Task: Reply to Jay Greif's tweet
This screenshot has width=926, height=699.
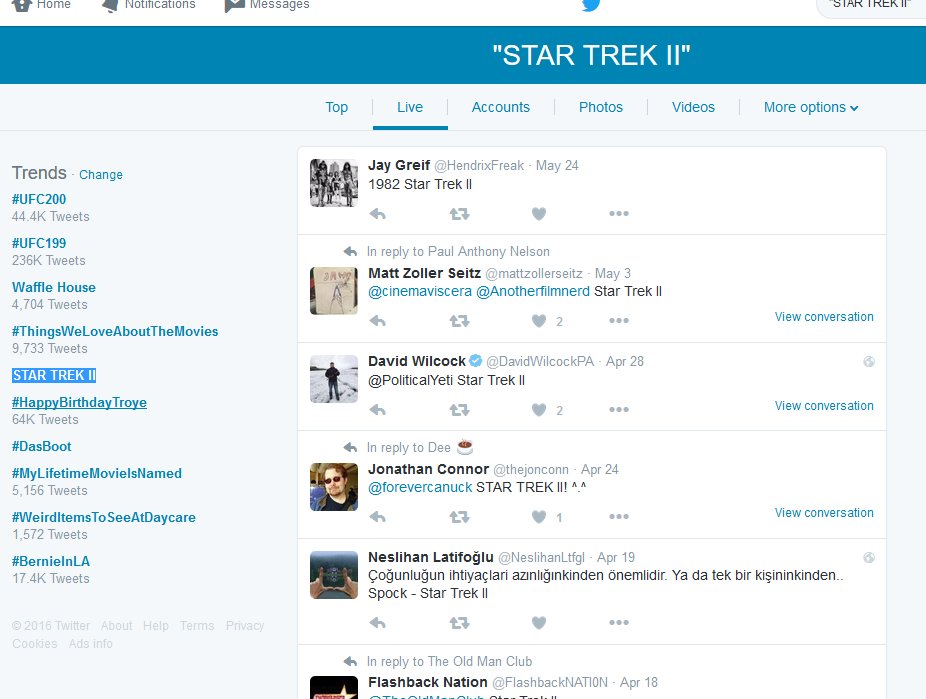Action: coord(377,214)
